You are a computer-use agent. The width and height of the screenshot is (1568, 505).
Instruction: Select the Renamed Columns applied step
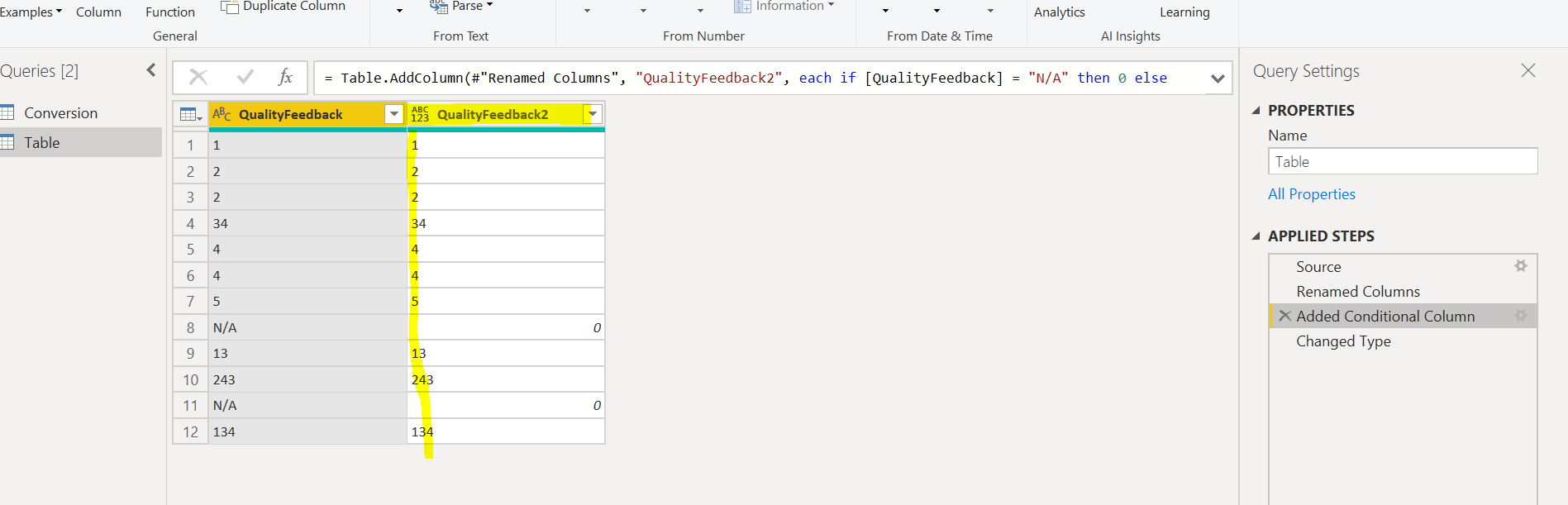(x=1403, y=291)
